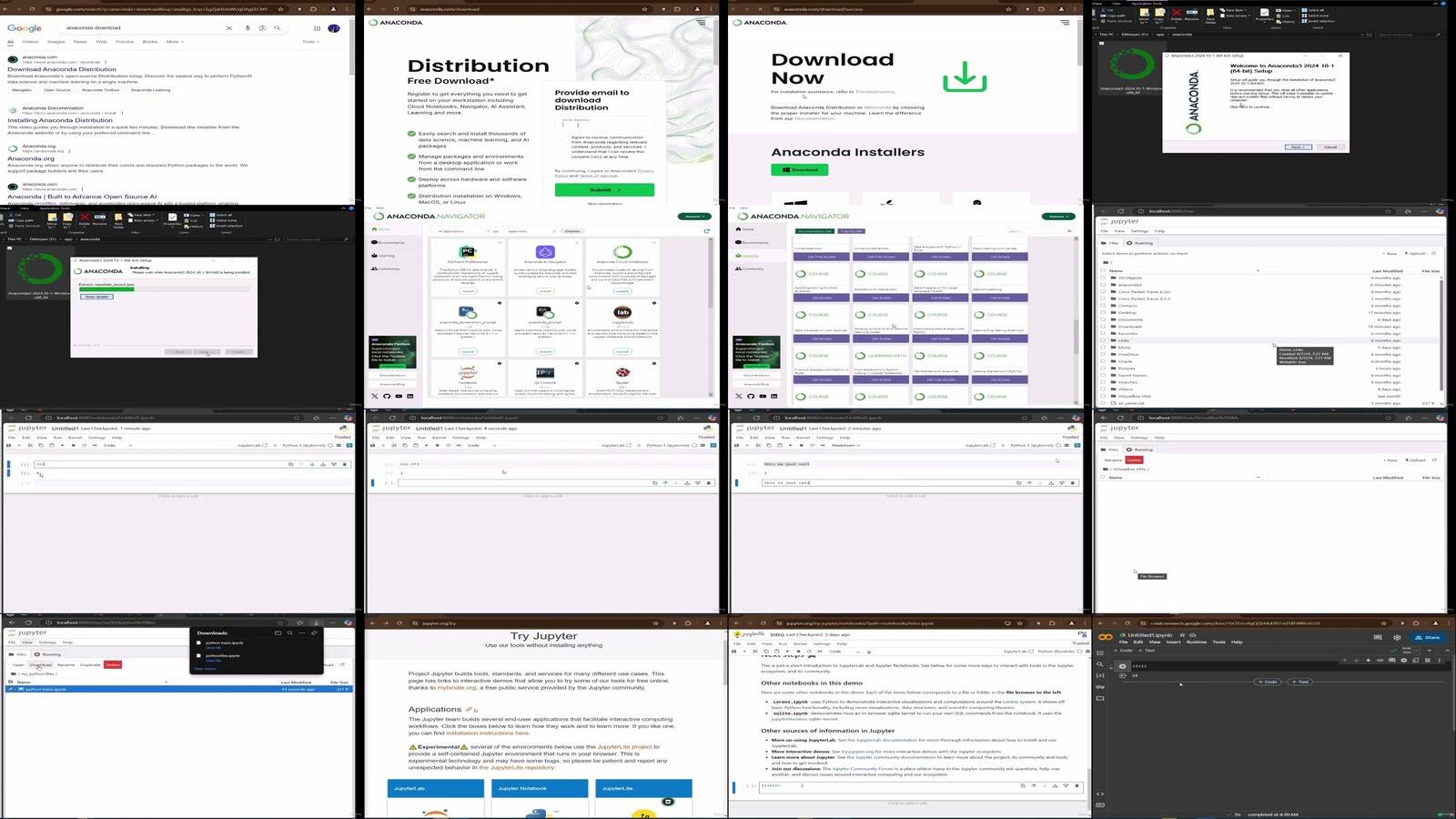
Task: Select Environments in Navigator Home sidebar
Action: (388, 242)
